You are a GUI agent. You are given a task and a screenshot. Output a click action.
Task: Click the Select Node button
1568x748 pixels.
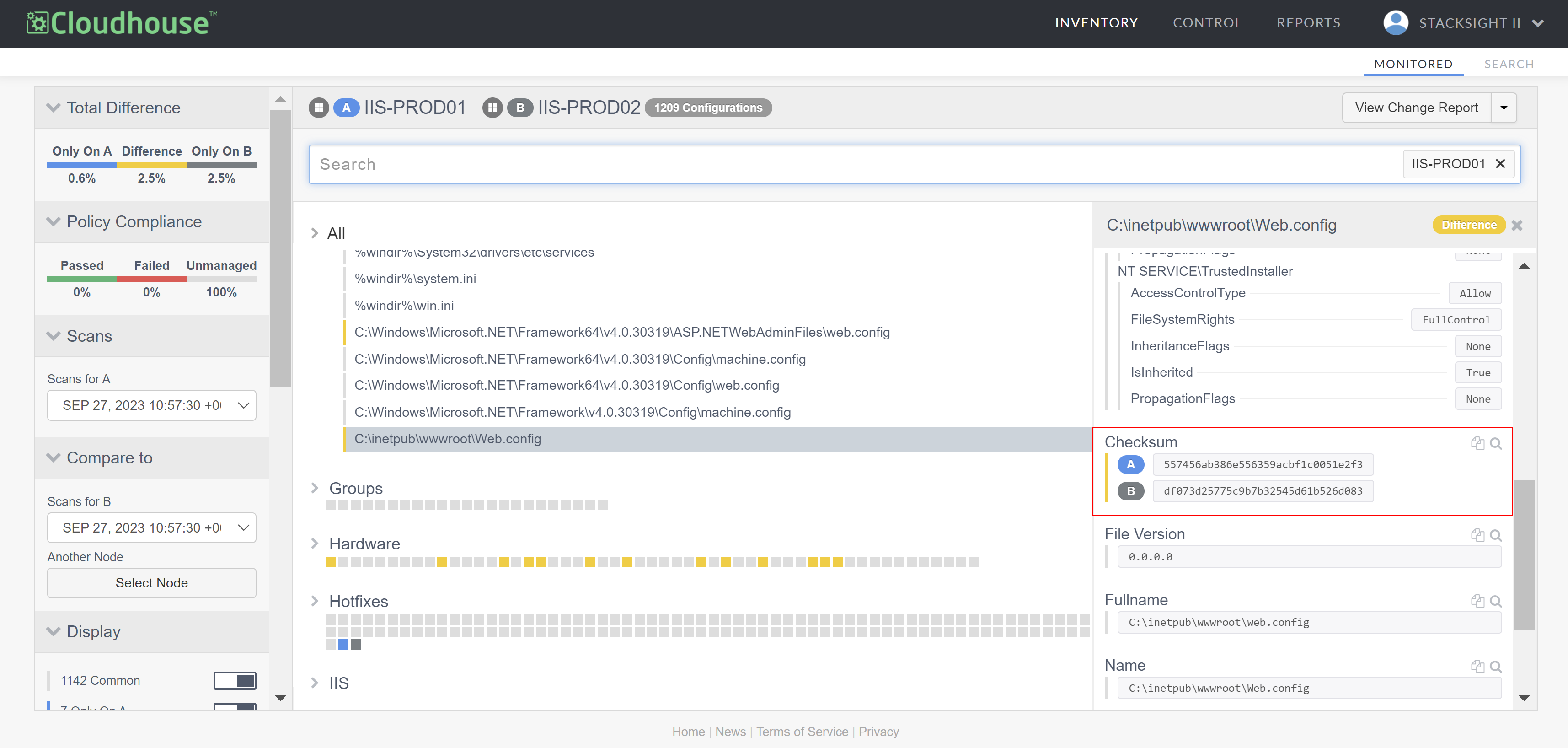(x=151, y=583)
